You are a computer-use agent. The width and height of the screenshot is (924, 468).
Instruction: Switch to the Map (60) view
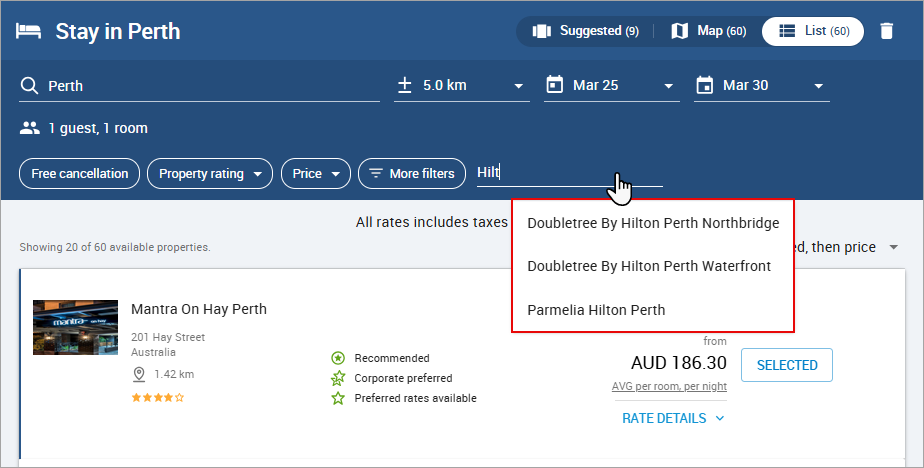click(709, 31)
